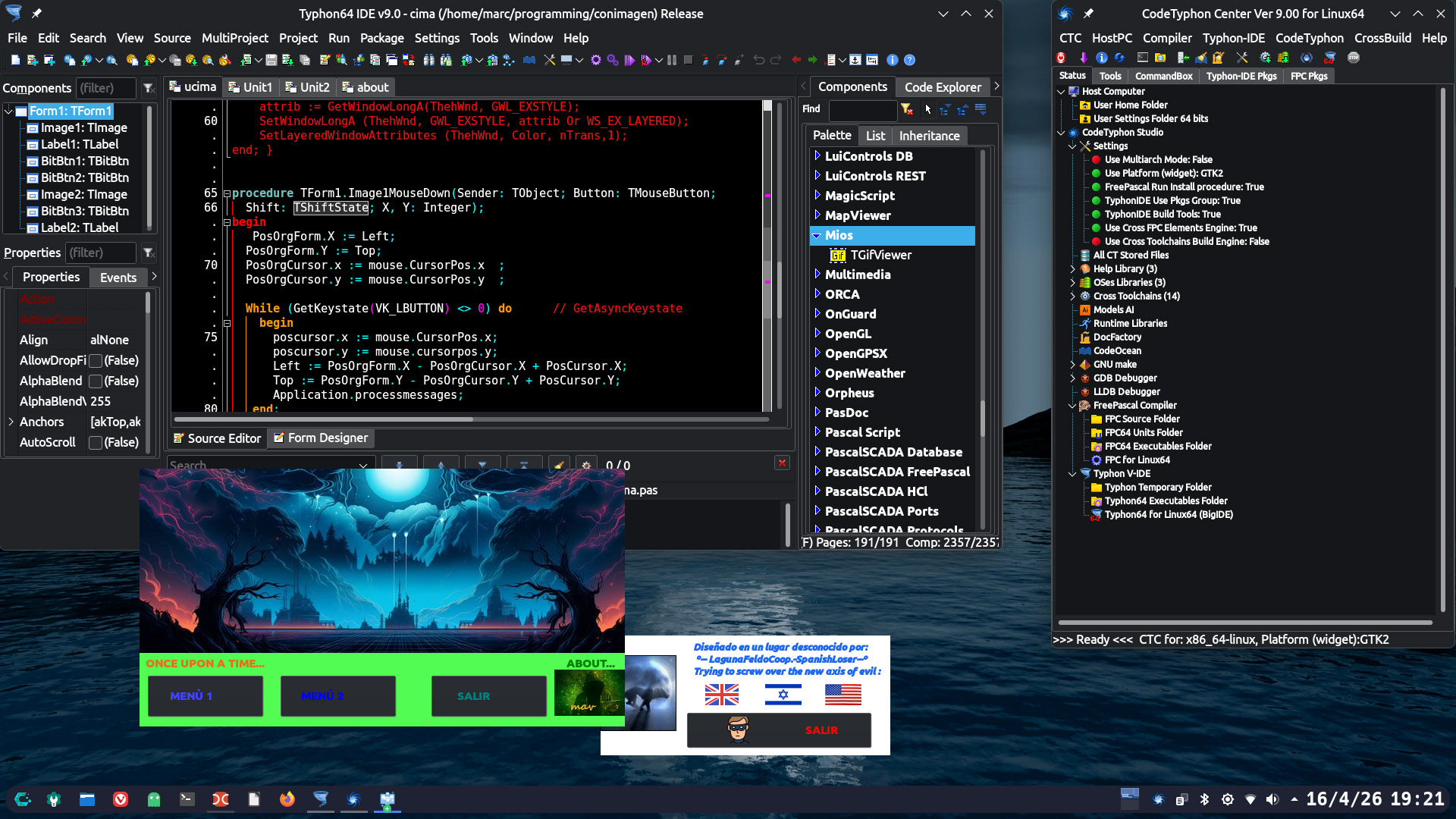Expand the Multimedia palette category

817,274
